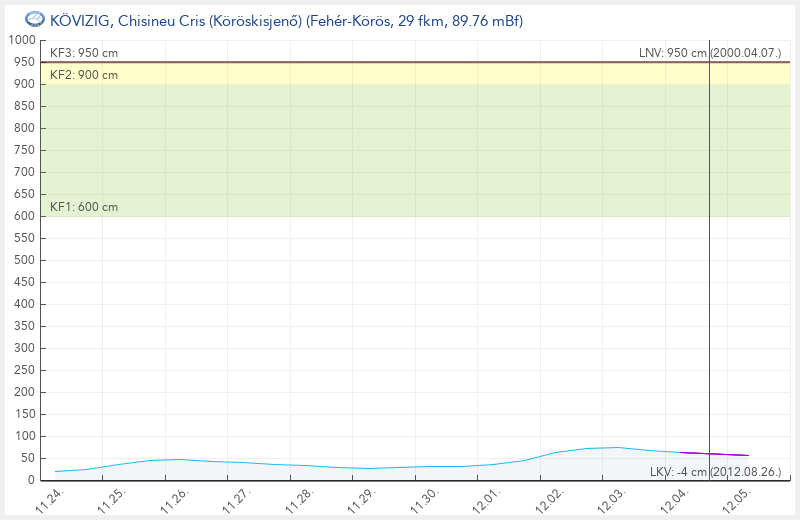800x520 pixels.
Task: Click the green KF1 alert band
Action: 400,150
